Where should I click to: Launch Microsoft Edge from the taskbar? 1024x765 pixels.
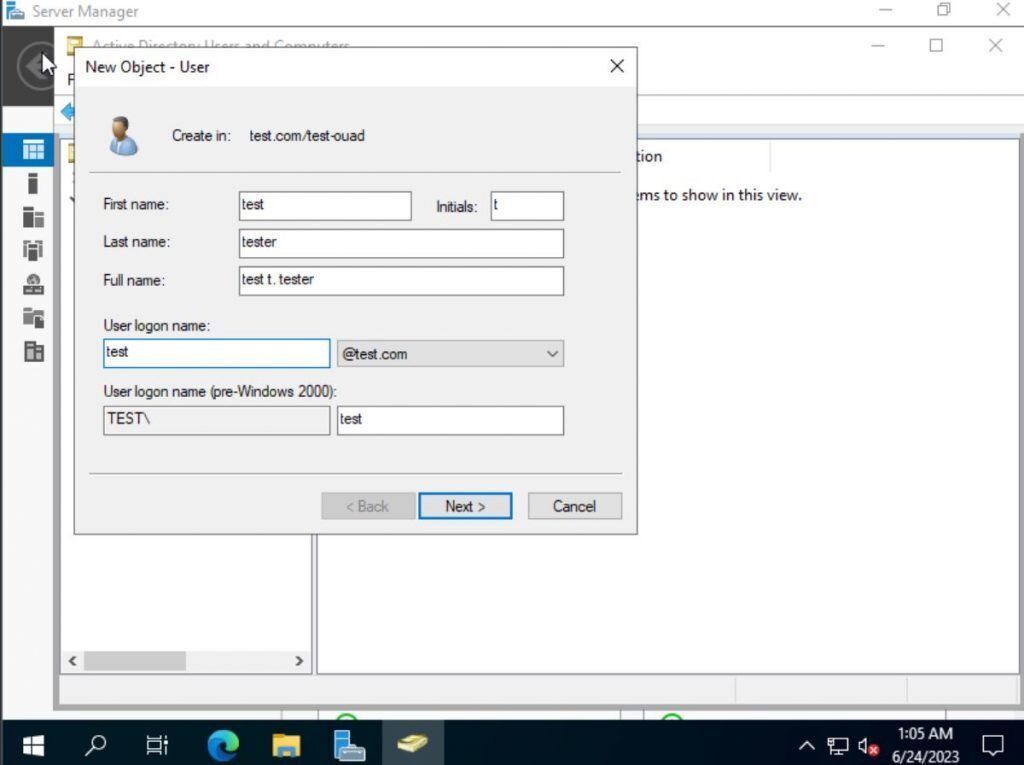click(222, 744)
